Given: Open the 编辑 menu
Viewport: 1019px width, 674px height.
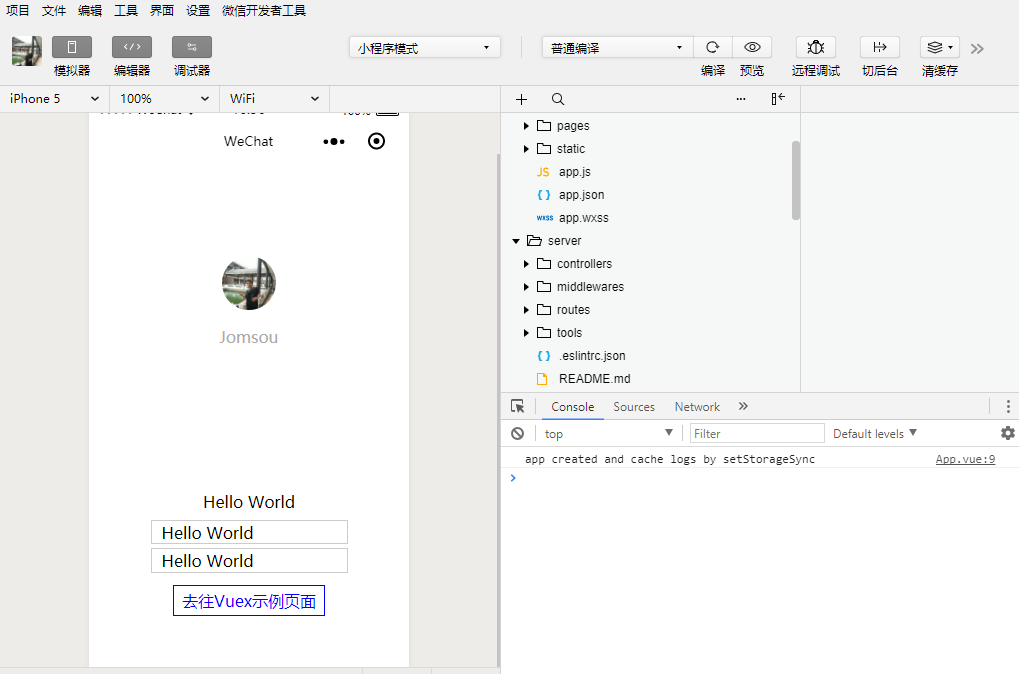Looking at the screenshot, I should point(90,10).
